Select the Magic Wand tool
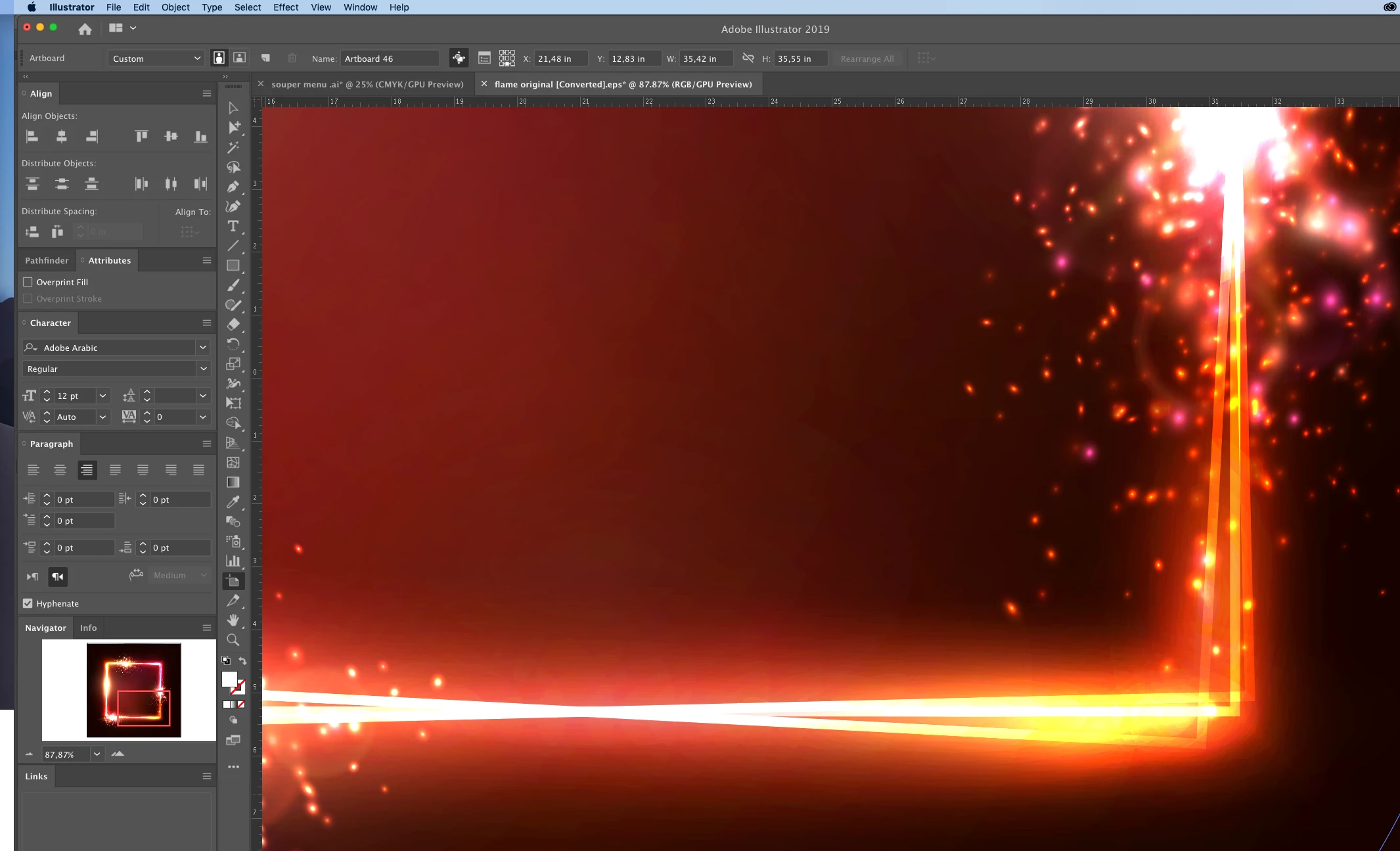The image size is (1400, 851). pyautogui.click(x=233, y=147)
